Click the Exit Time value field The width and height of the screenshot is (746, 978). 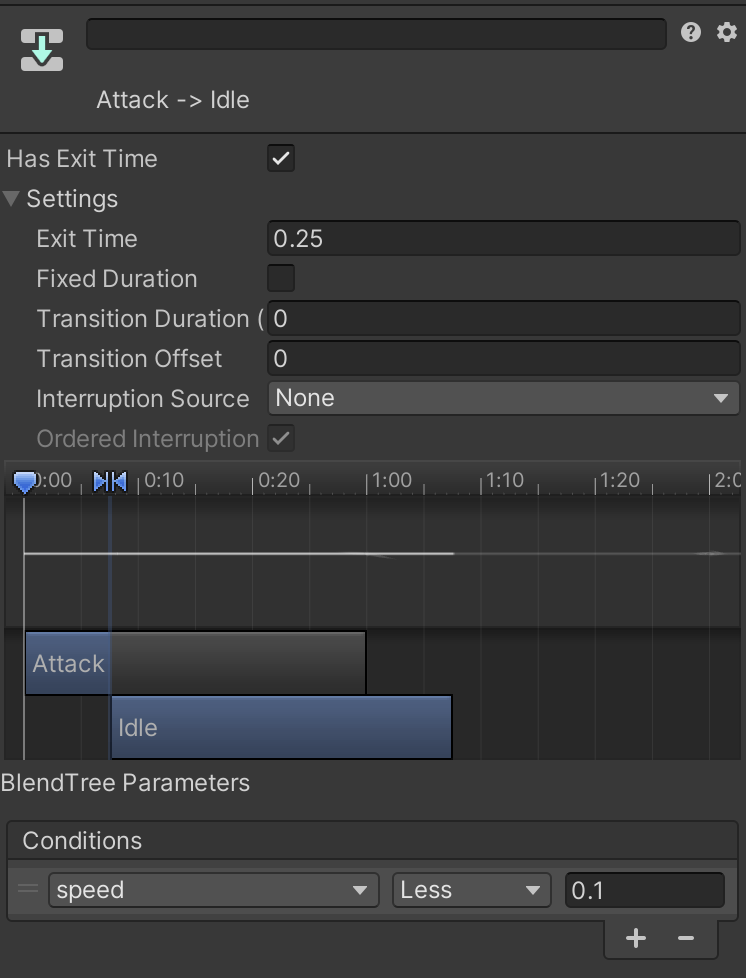pyautogui.click(x=503, y=238)
